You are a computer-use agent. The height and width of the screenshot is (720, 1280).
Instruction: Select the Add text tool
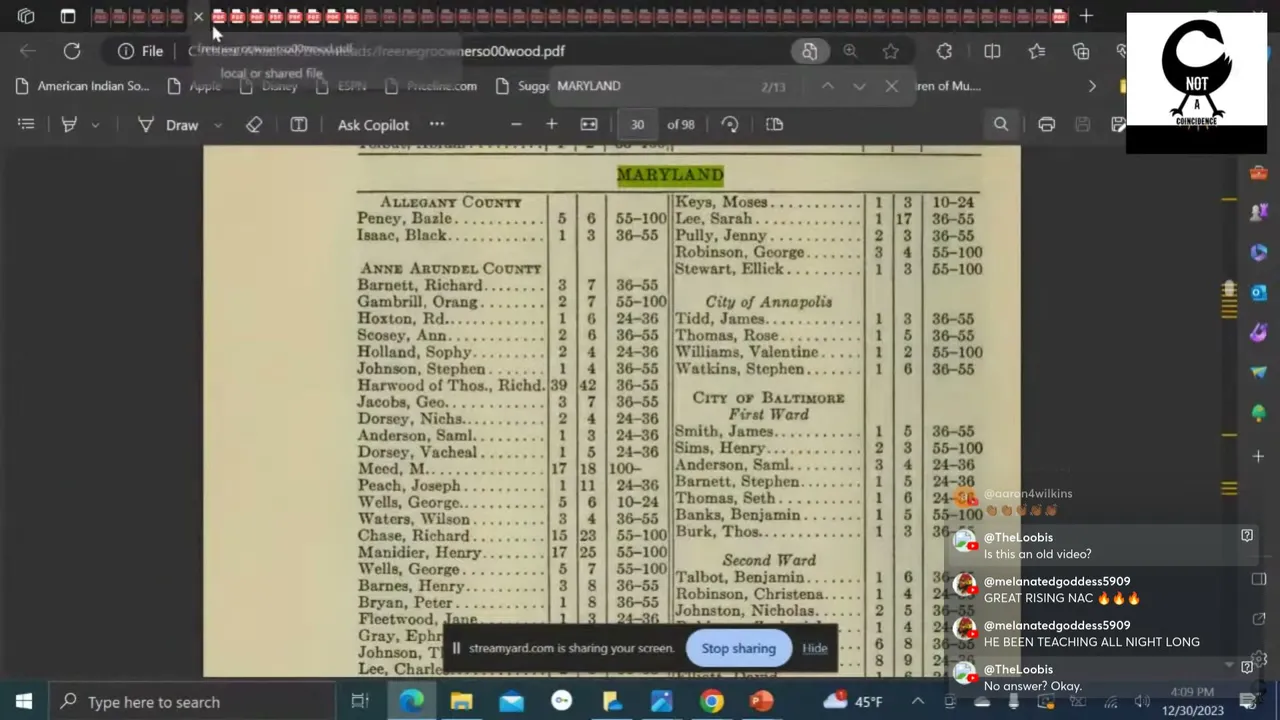pos(298,124)
